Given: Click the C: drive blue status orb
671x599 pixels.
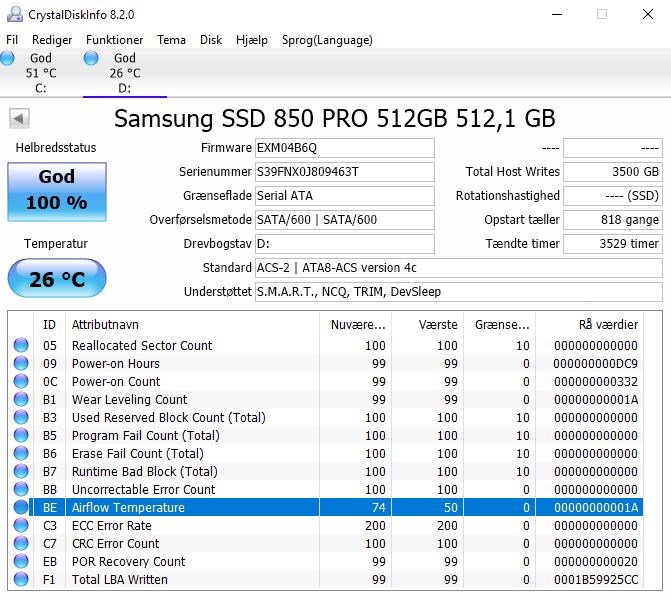Looking at the screenshot, I should coord(7,58).
